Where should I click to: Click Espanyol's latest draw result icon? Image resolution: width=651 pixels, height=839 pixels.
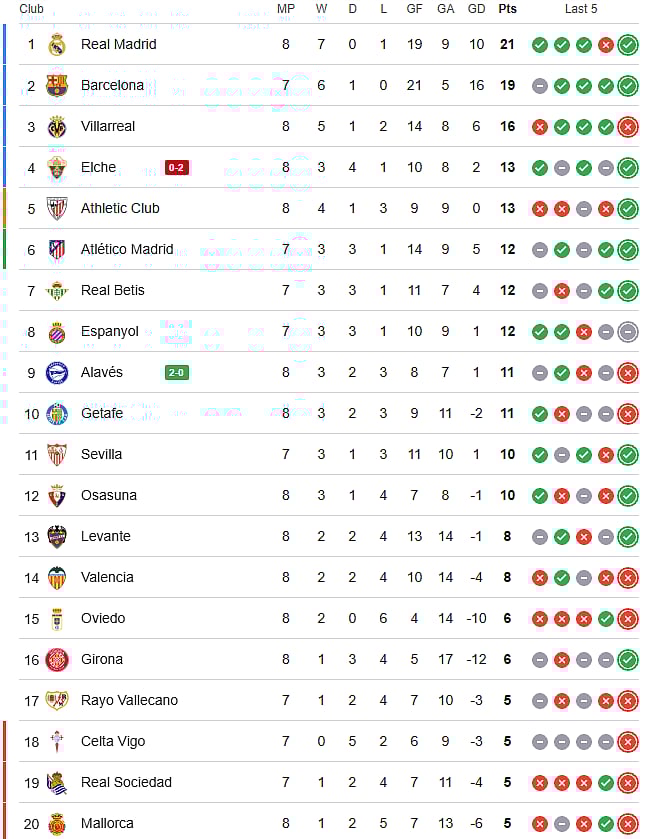628,331
